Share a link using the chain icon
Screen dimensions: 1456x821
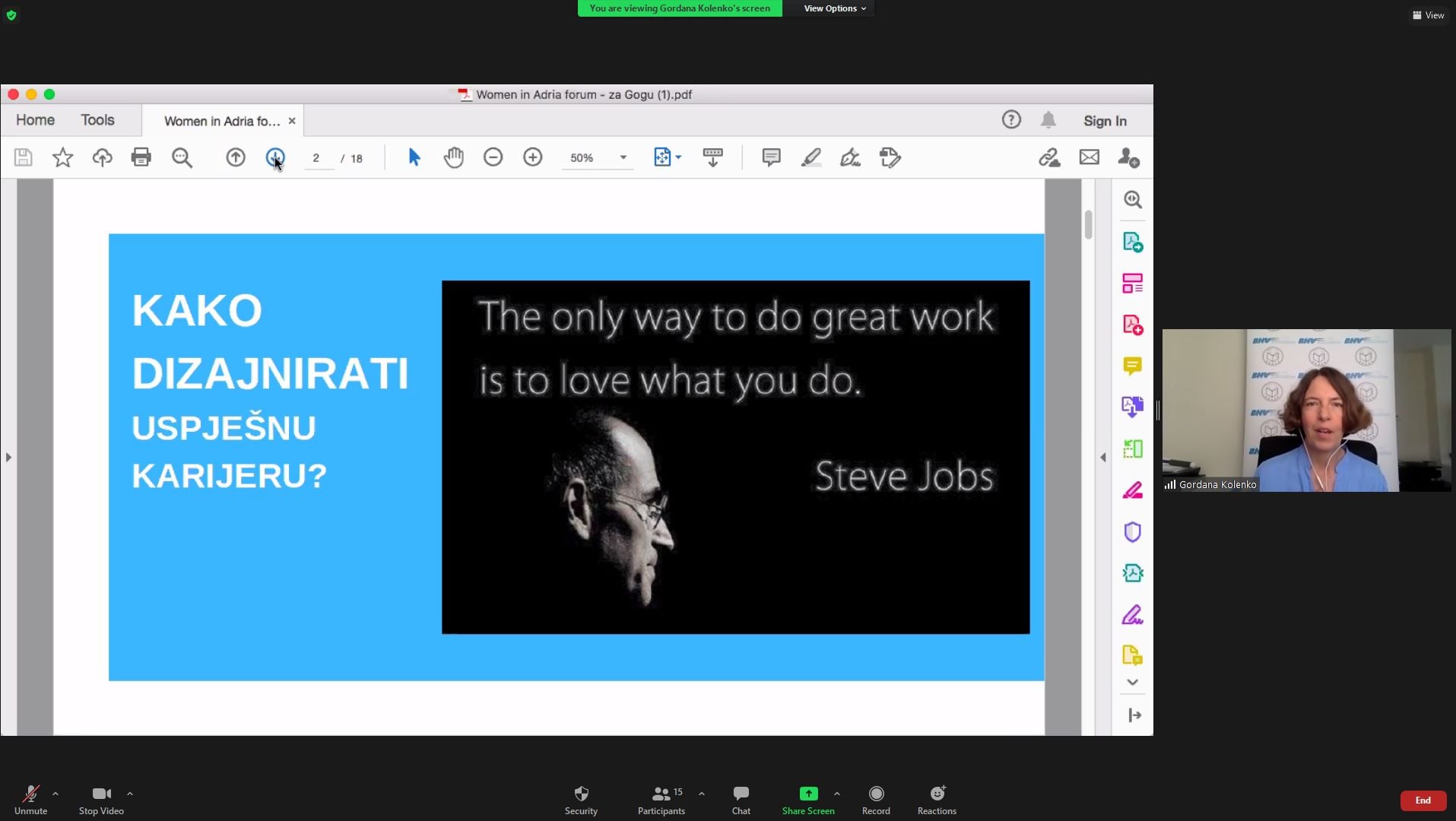(1049, 157)
